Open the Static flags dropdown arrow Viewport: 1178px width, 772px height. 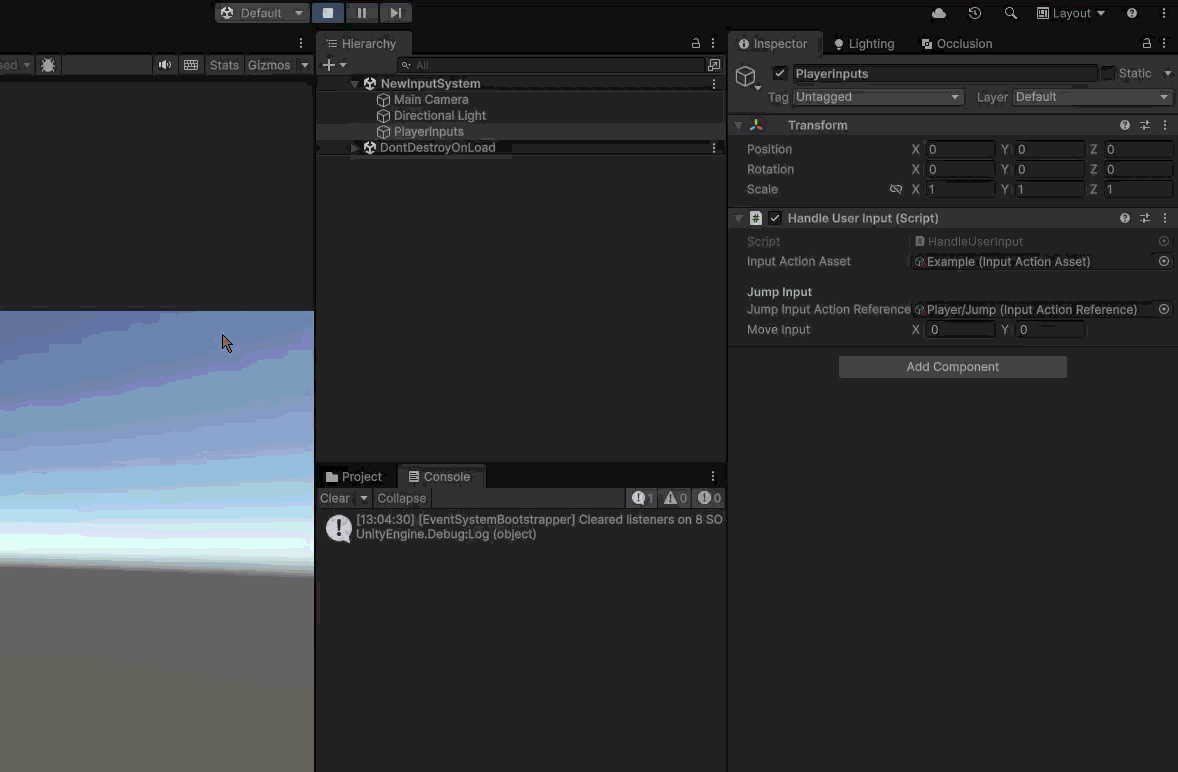1167,74
